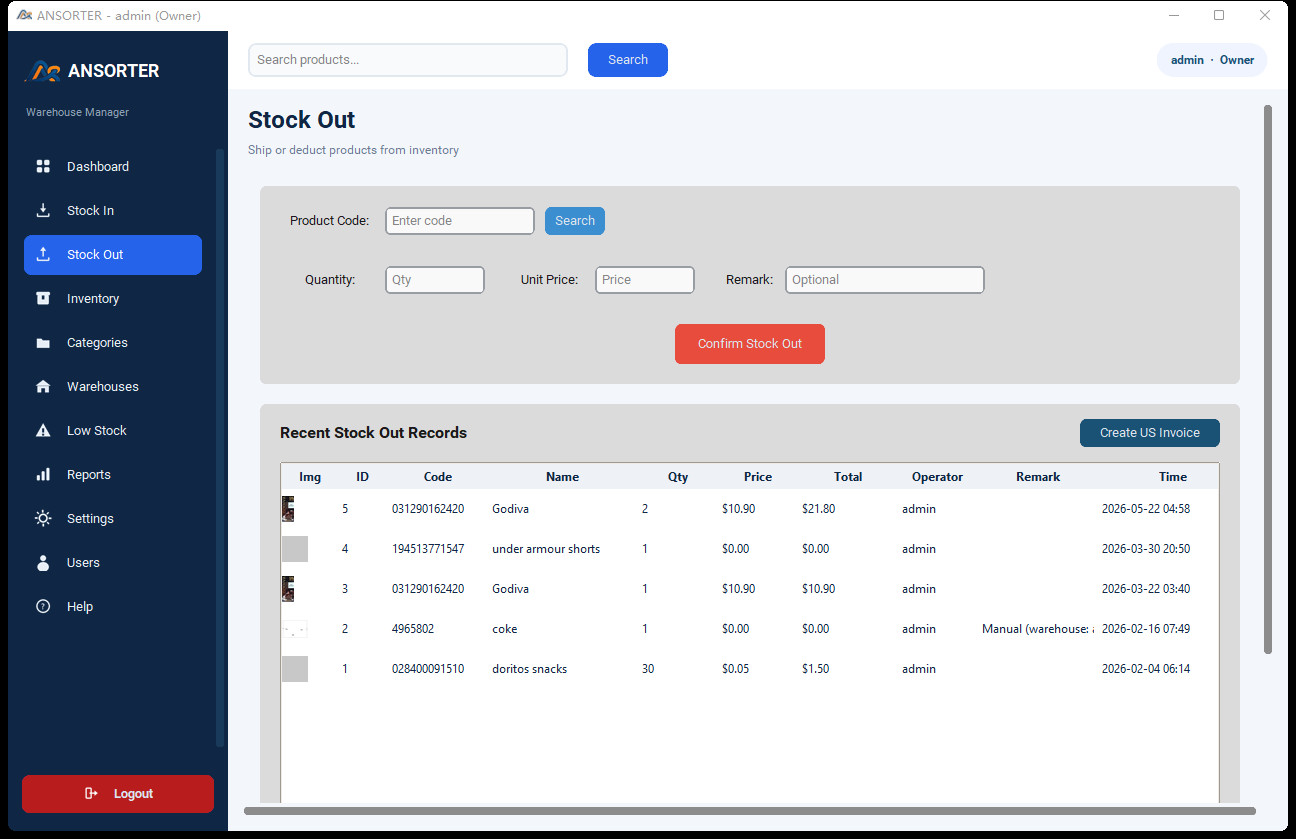Click the ANSORTER title bar app icon
The height and width of the screenshot is (839, 1296).
(24, 15)
